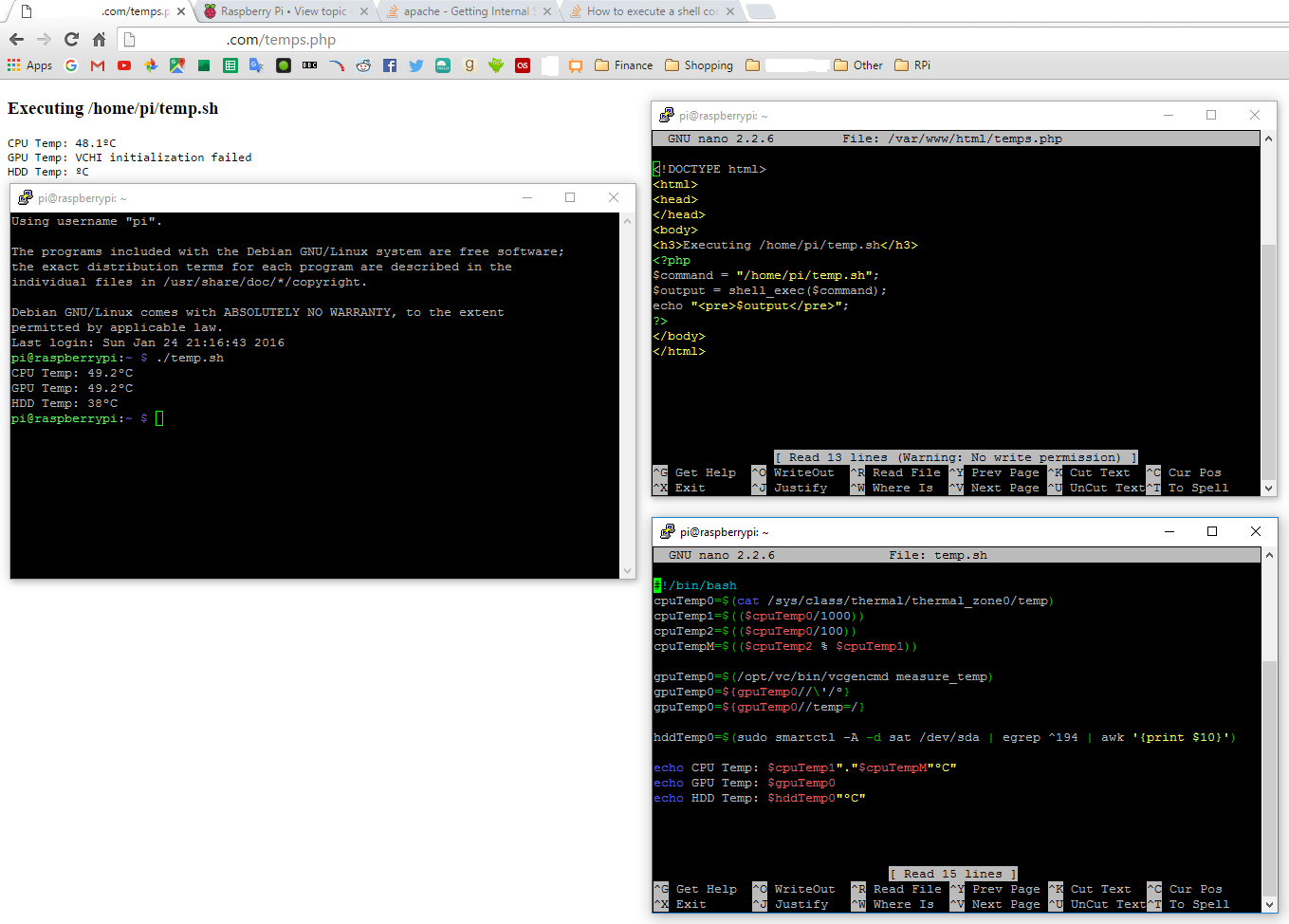Click PuTTY icon of temp.sh nano window
Screen dimensions: 1289x924
(668, 532)
